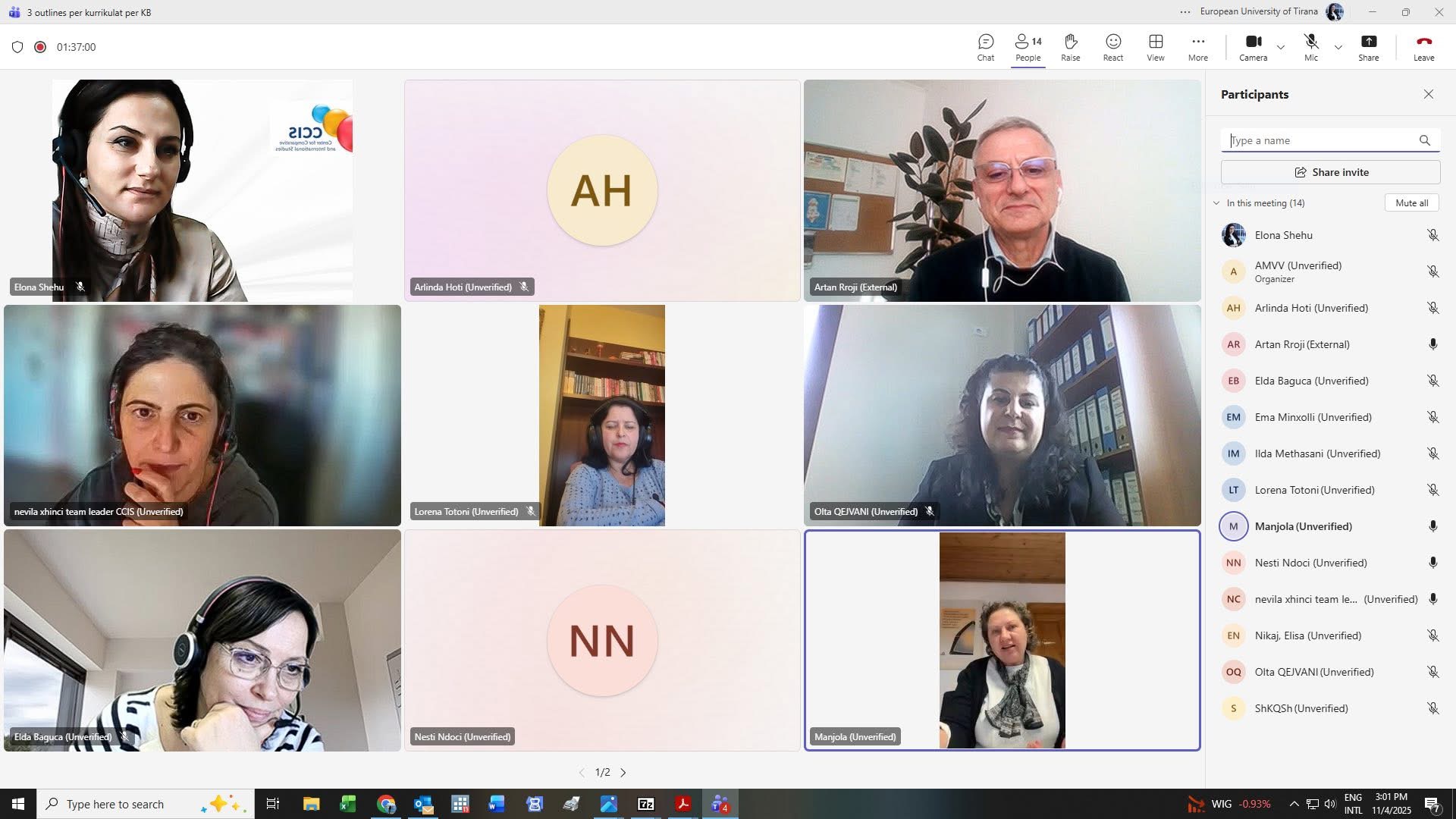Collapse the In this meeting section

click(1216, 203)
